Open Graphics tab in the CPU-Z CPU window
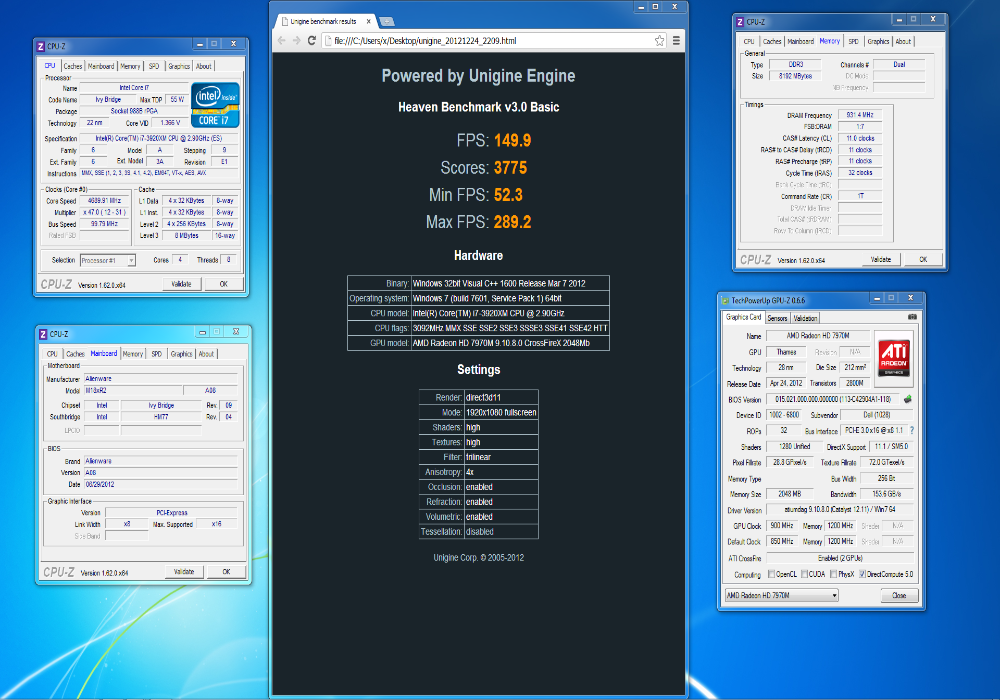 (x=179, y=66)
